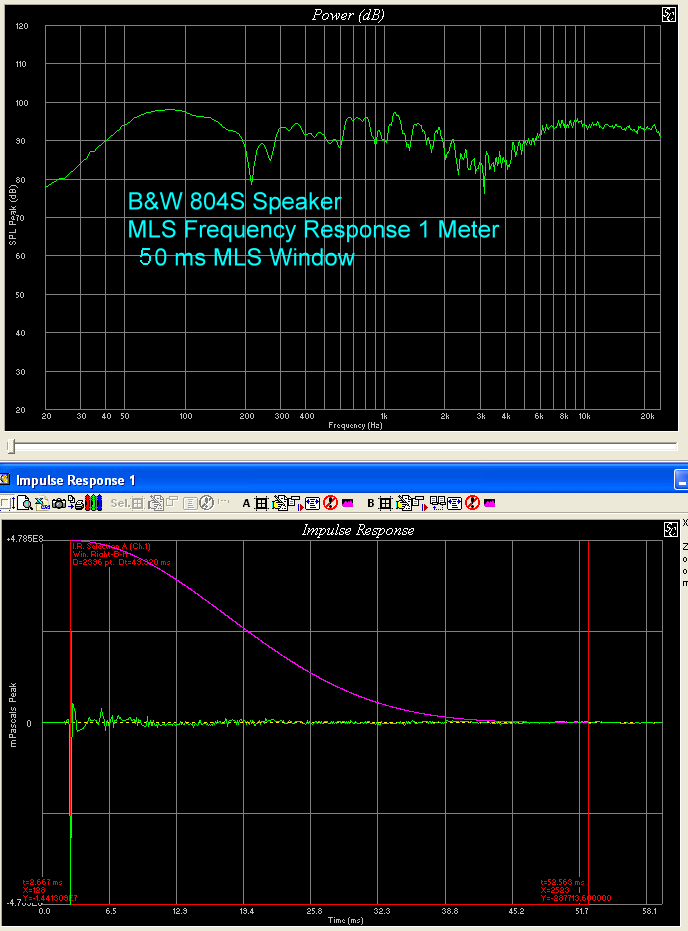Open the colored bars icon
Viewport: 688px width, 931px height.
[x=93, y=504]
